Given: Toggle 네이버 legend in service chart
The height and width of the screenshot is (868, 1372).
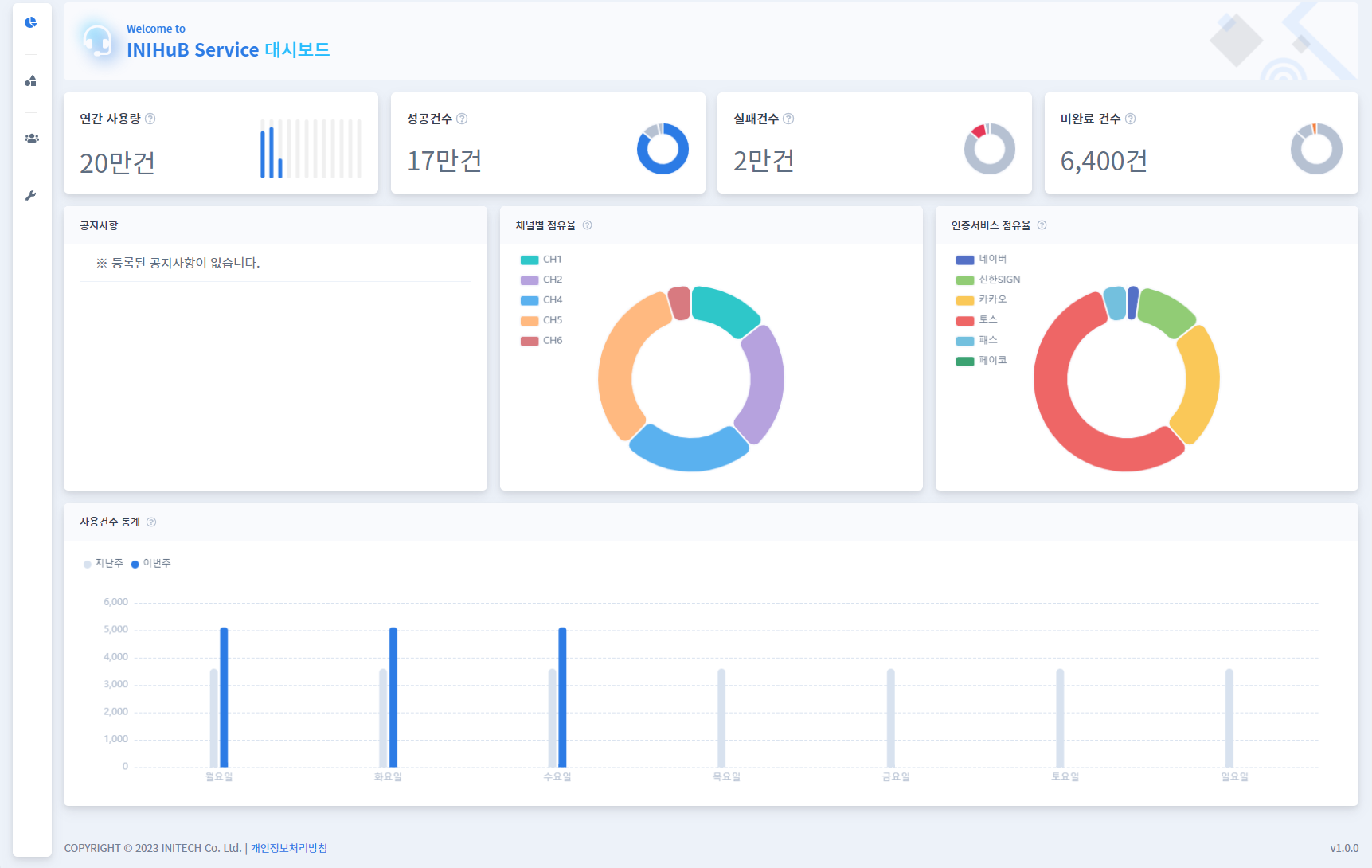Looking at the screenshot, I should [x=982, y=260].
